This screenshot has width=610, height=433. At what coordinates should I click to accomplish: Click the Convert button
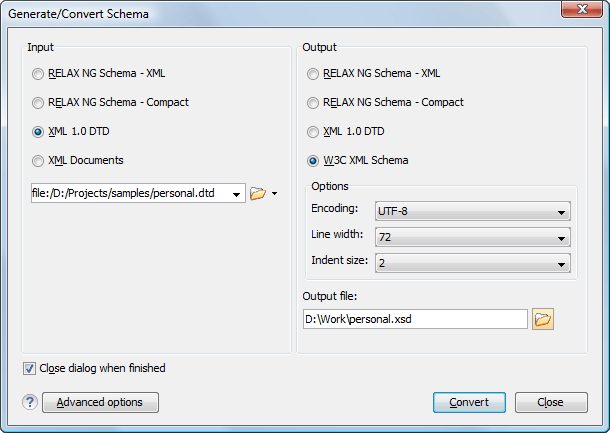(x=469, y=402)
